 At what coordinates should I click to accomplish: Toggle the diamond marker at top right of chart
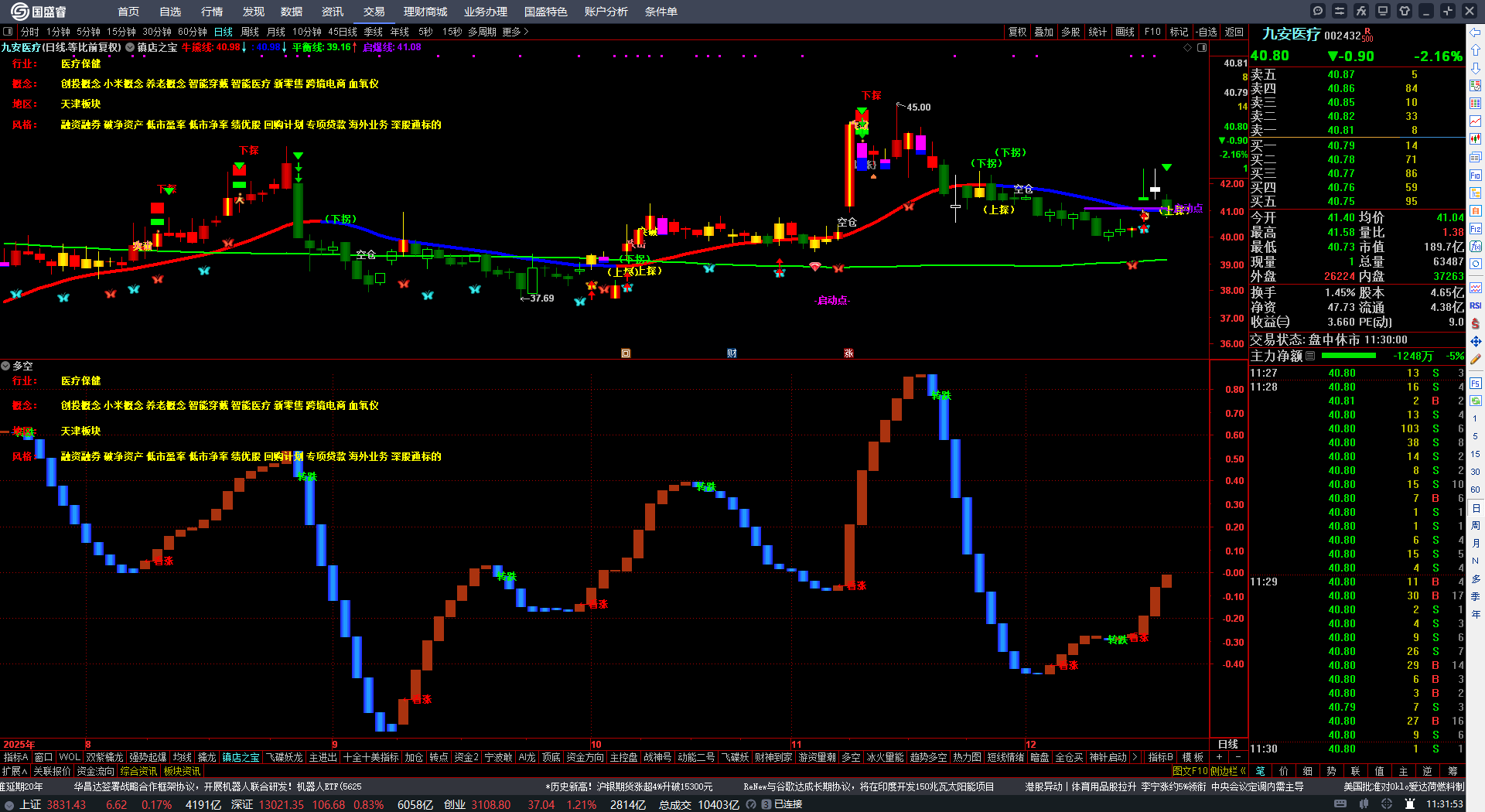[x=1188, y=48]
